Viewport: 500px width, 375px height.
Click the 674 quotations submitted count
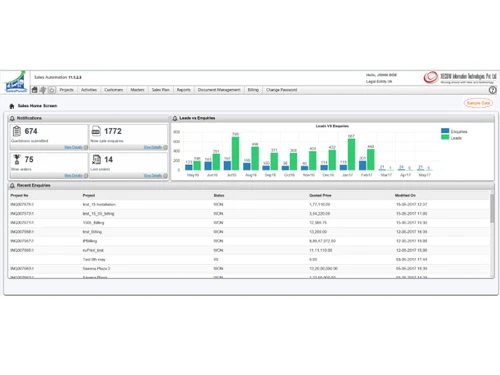click(31, 131)
